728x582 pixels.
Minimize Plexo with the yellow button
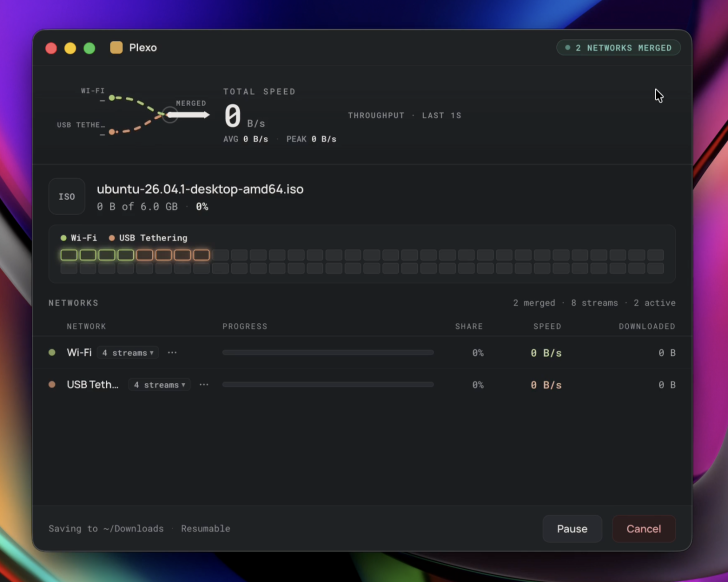(70, 48)
